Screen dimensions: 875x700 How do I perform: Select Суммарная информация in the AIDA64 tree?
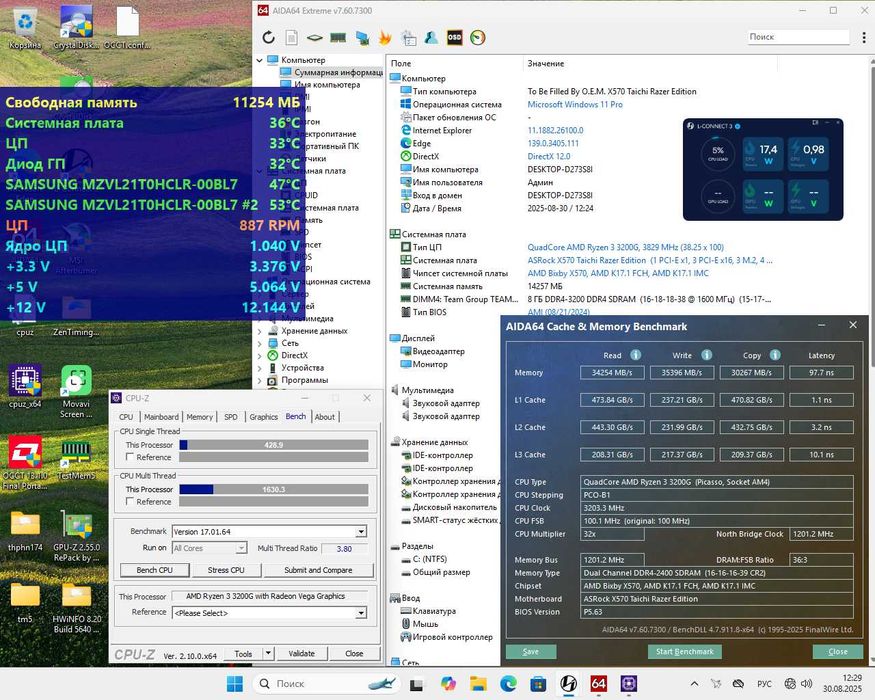tap(331, 73)
